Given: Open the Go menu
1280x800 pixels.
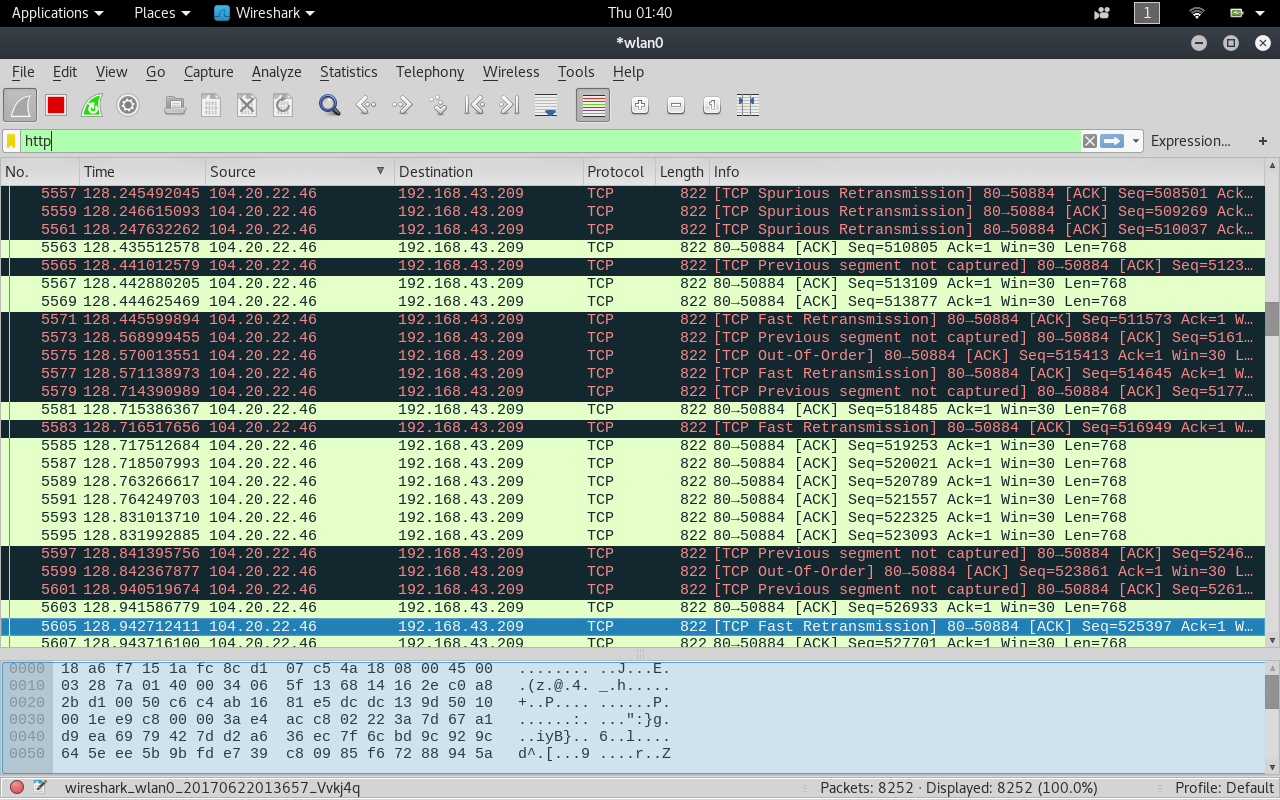Looking at the screenshot, I should (x=155, y=72).
